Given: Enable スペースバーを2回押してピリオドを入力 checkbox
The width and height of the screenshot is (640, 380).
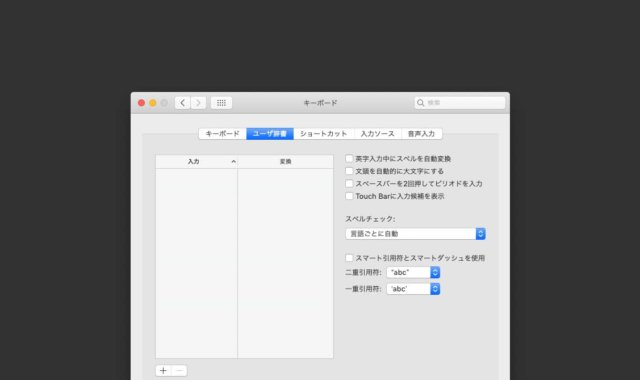Looking at the screenshot, I should click(349, 184).
